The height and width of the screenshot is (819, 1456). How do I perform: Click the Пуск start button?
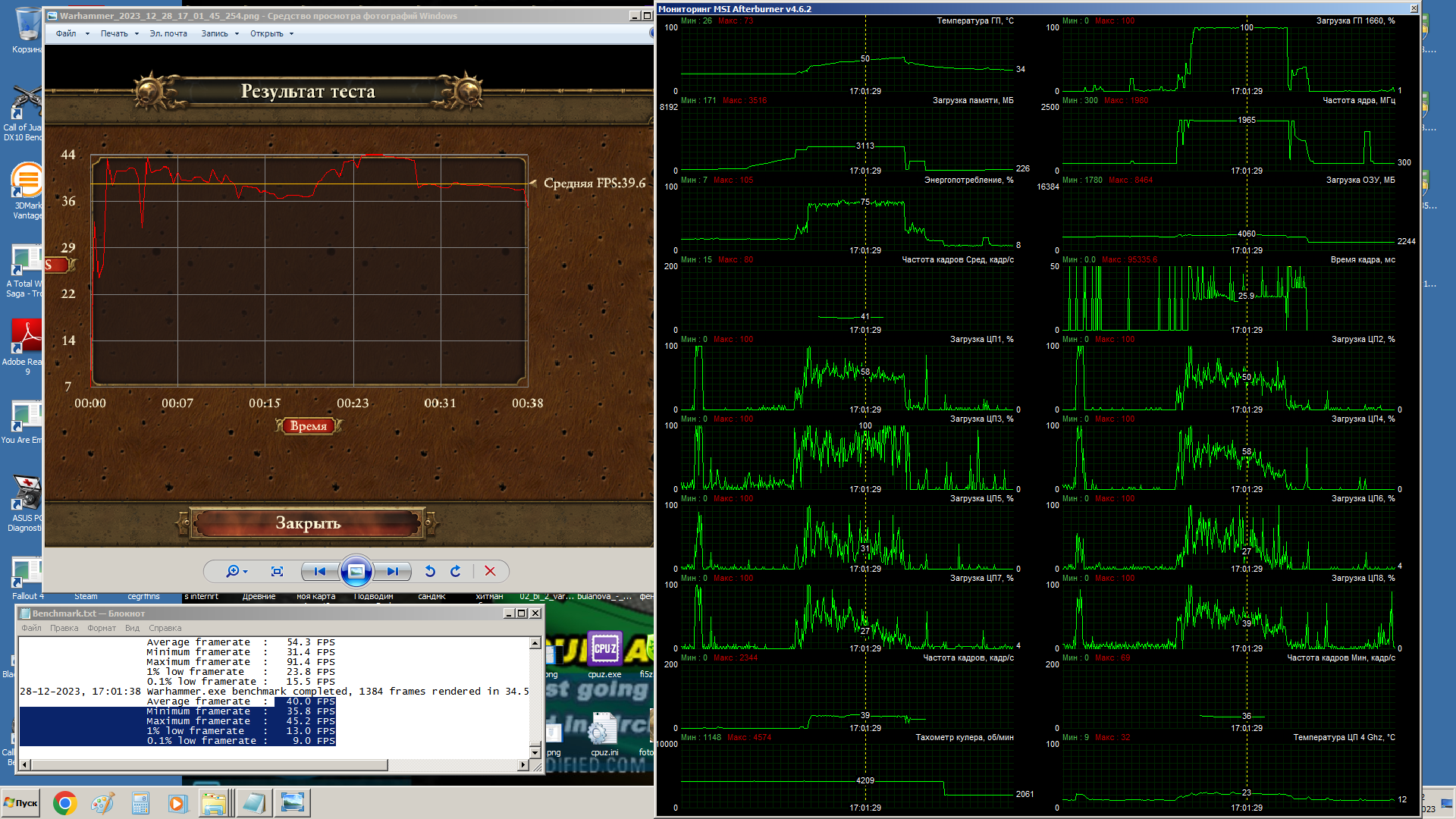21,803
